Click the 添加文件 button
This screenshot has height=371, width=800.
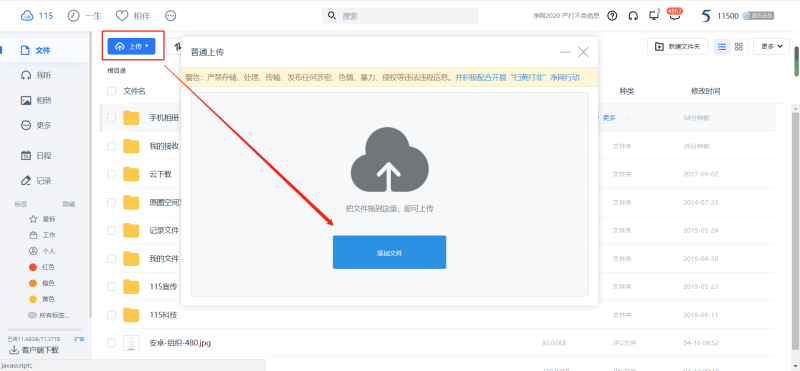click(389, 252)
